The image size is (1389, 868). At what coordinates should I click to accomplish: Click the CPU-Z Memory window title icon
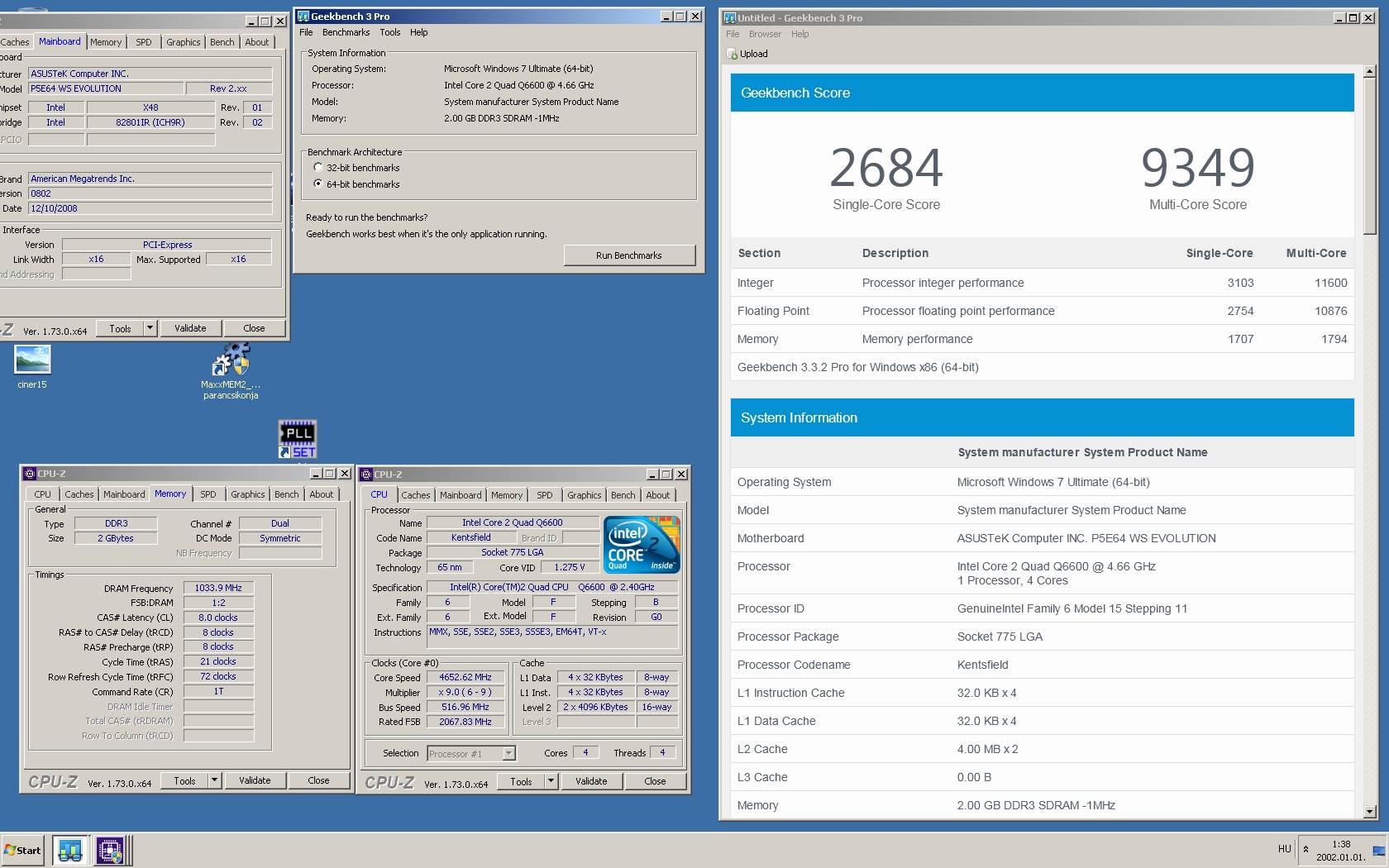pos(30,474)
